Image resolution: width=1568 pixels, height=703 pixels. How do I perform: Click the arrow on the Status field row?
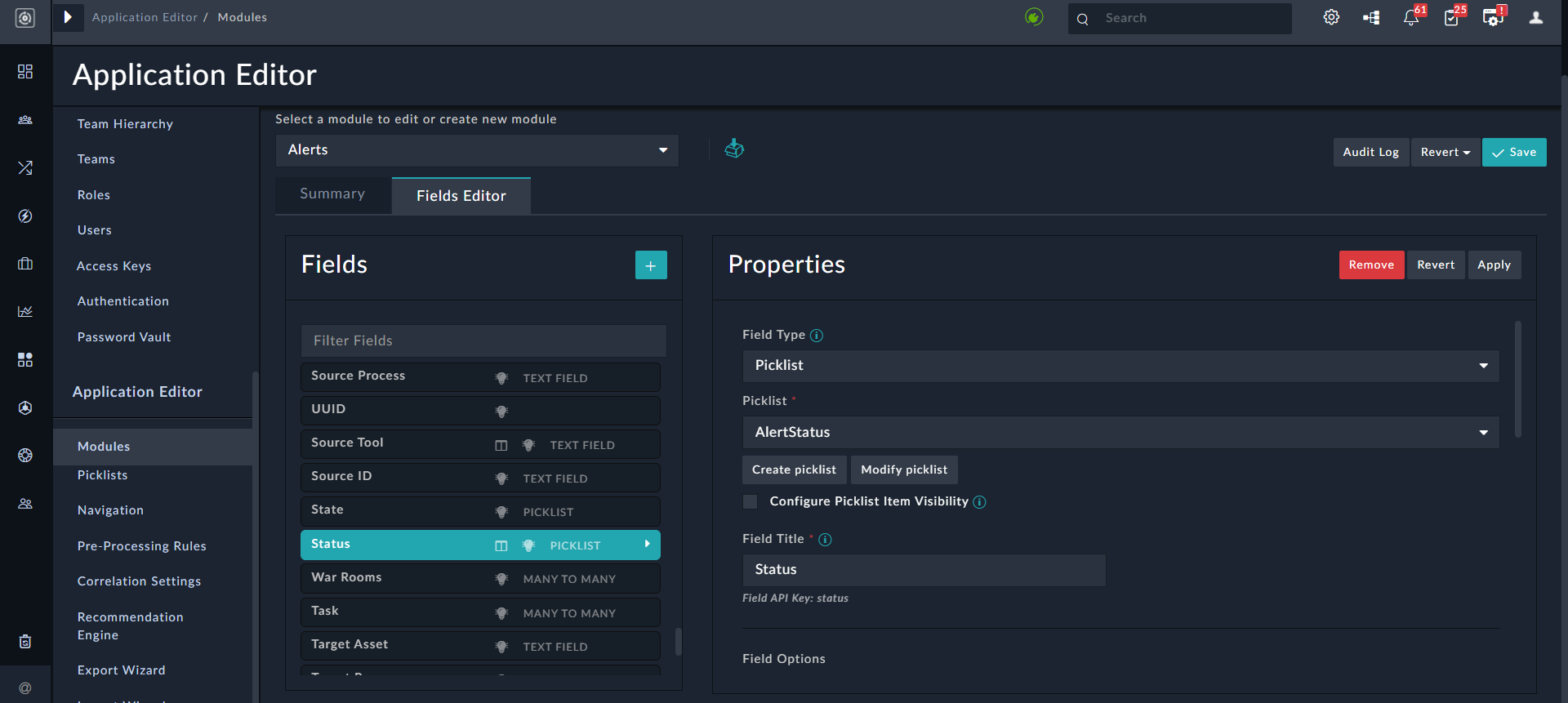pyautogui.click(x=647, y=544)
